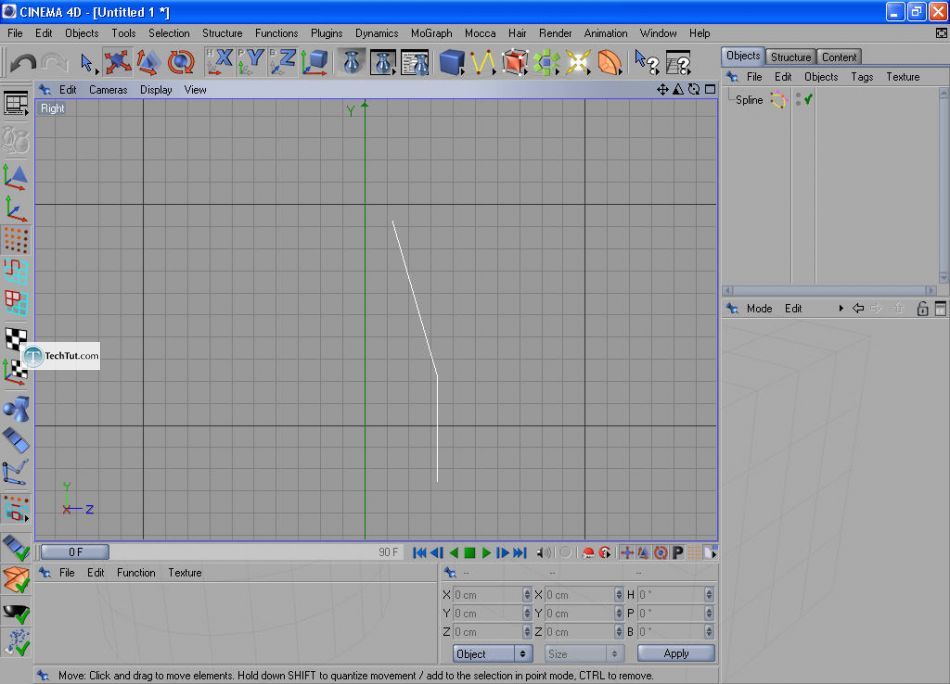Open the Structure menu
The image size is (950, 684).
click(x=222, y=33)
